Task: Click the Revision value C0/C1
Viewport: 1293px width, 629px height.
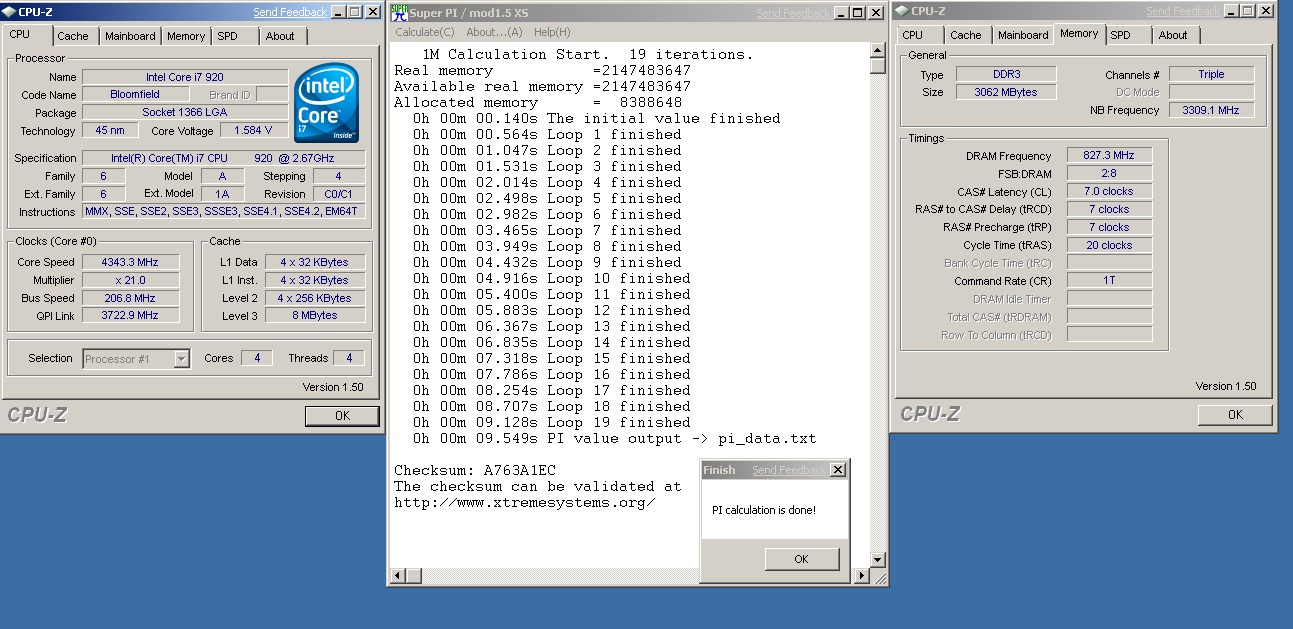Action: (339, 194)
